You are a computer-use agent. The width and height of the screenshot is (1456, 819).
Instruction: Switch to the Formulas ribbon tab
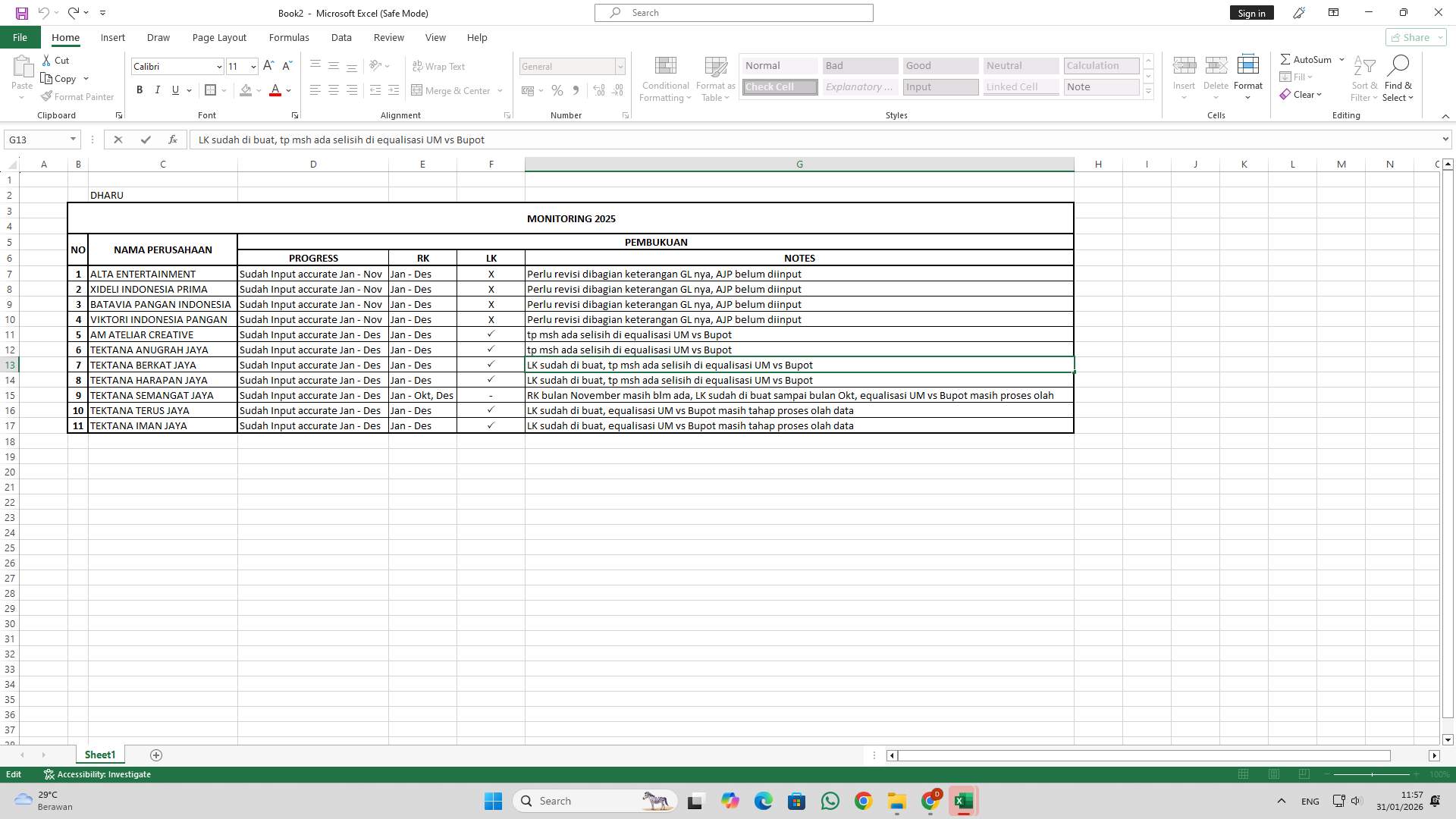click(x=289, y=37)
